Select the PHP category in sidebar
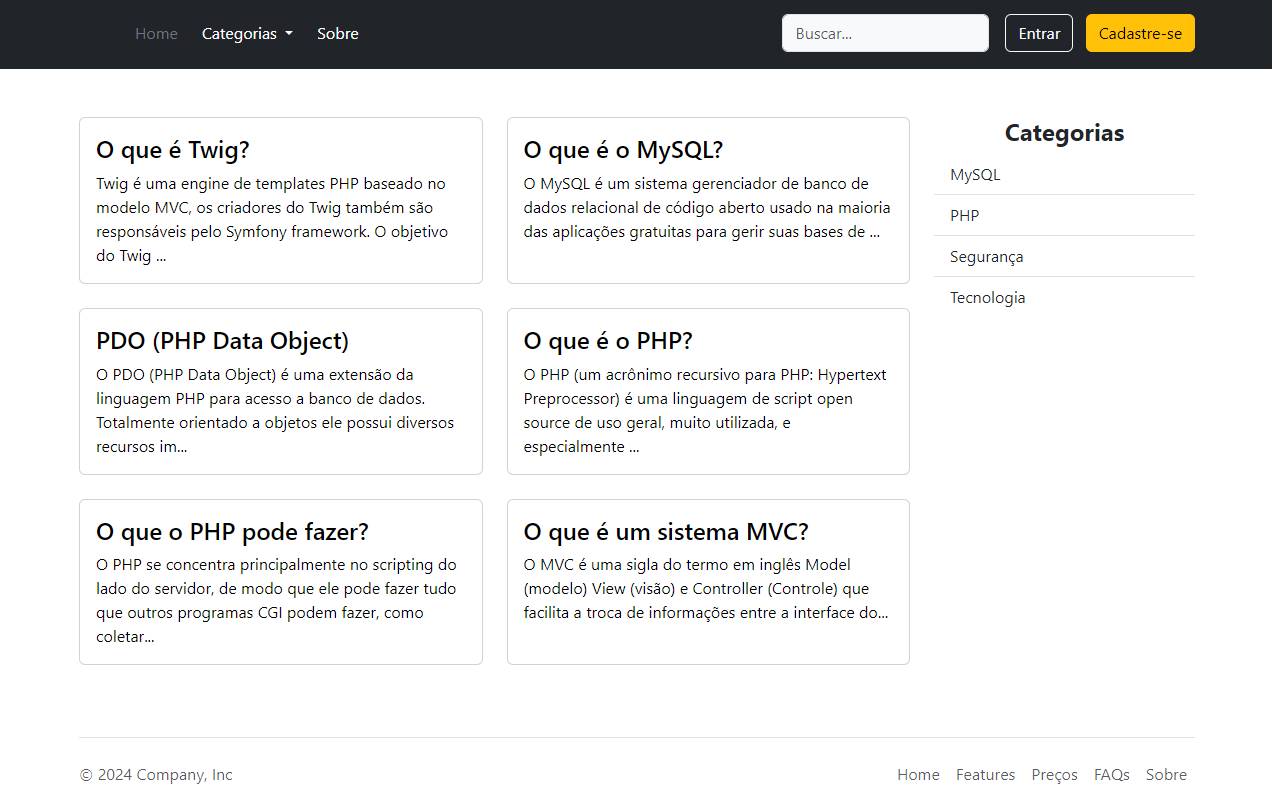This screenshot has height=808, width=1272. (x=964, y=215)
